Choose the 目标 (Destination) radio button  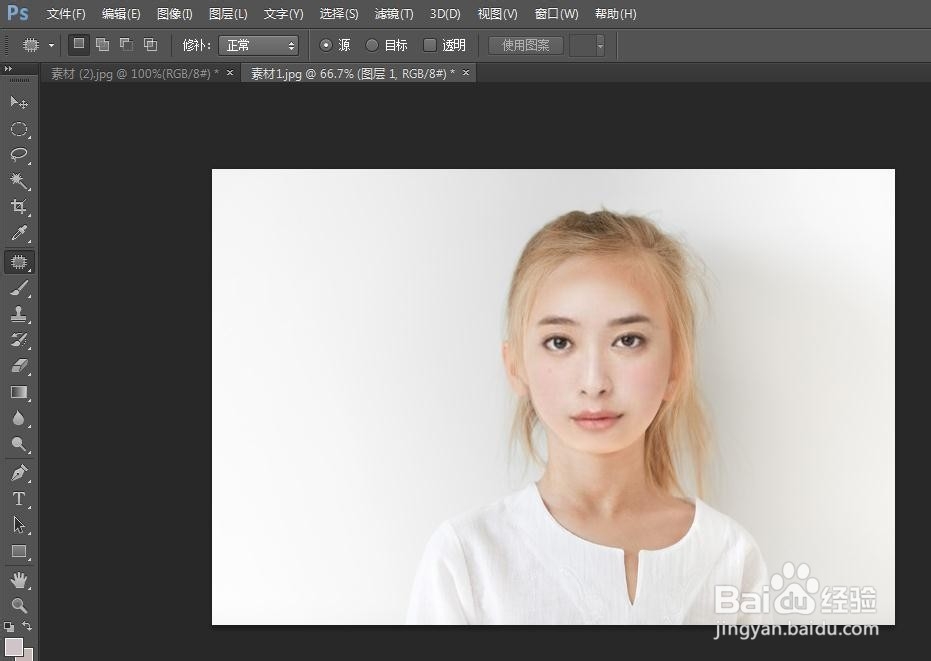(x=372, y=45)
